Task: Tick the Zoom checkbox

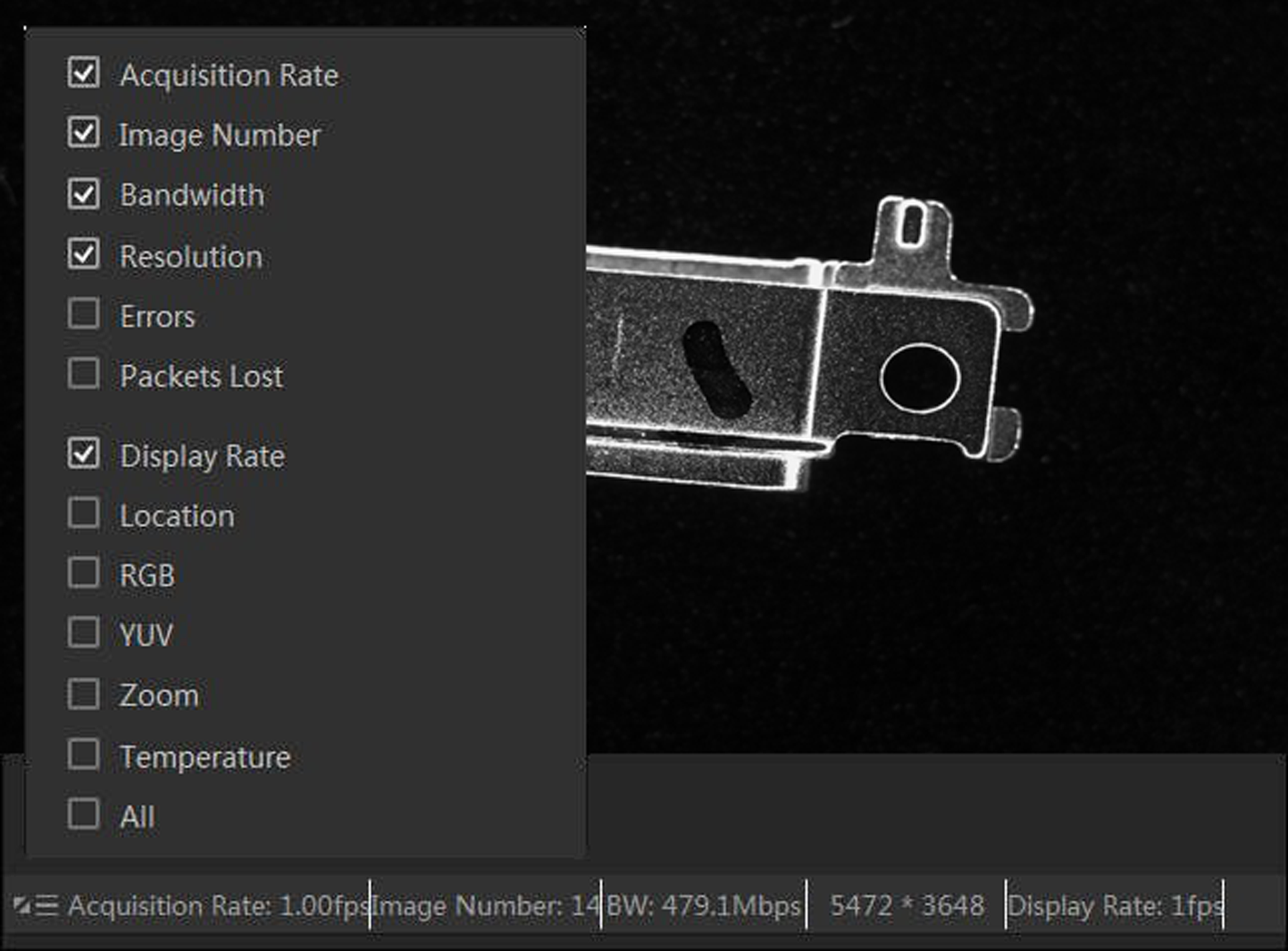Action: [83, 694]
